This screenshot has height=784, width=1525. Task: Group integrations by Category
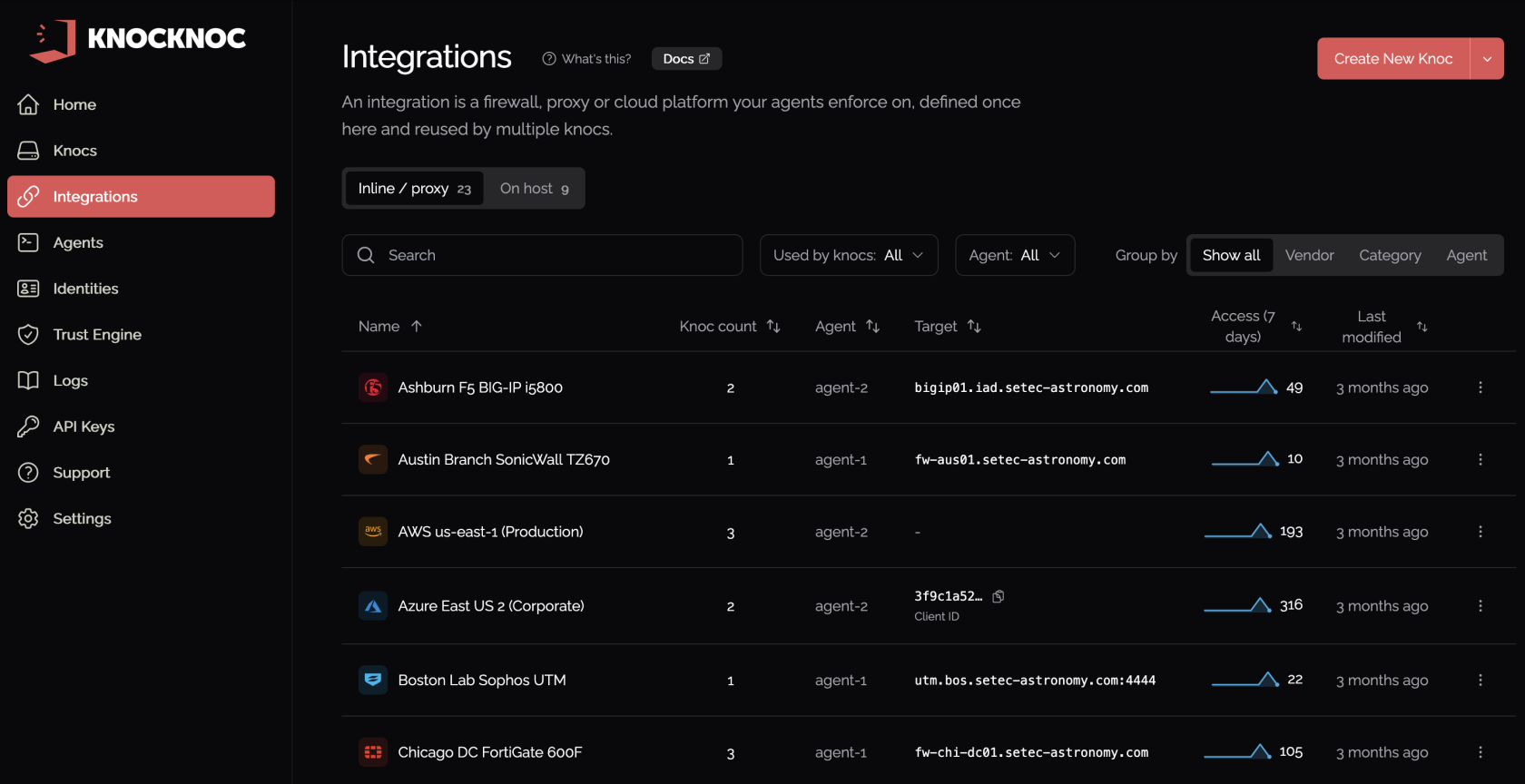click(x=1390, y=255)
